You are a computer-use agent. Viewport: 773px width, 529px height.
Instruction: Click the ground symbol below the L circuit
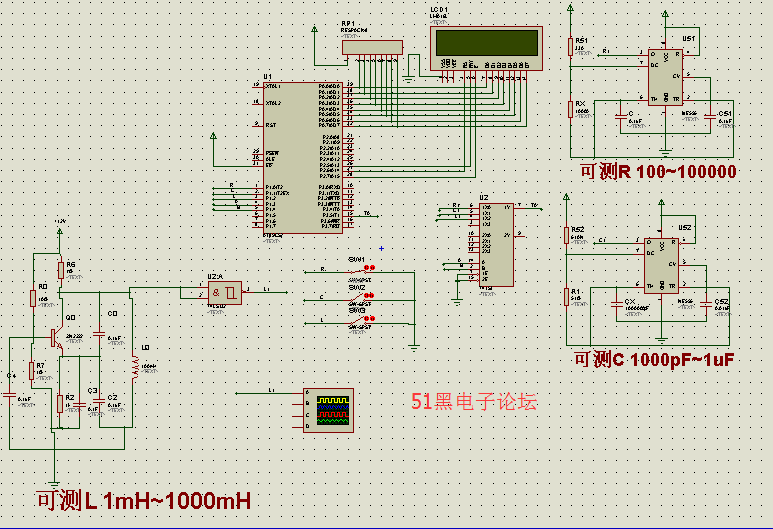[x=54, y=484]
